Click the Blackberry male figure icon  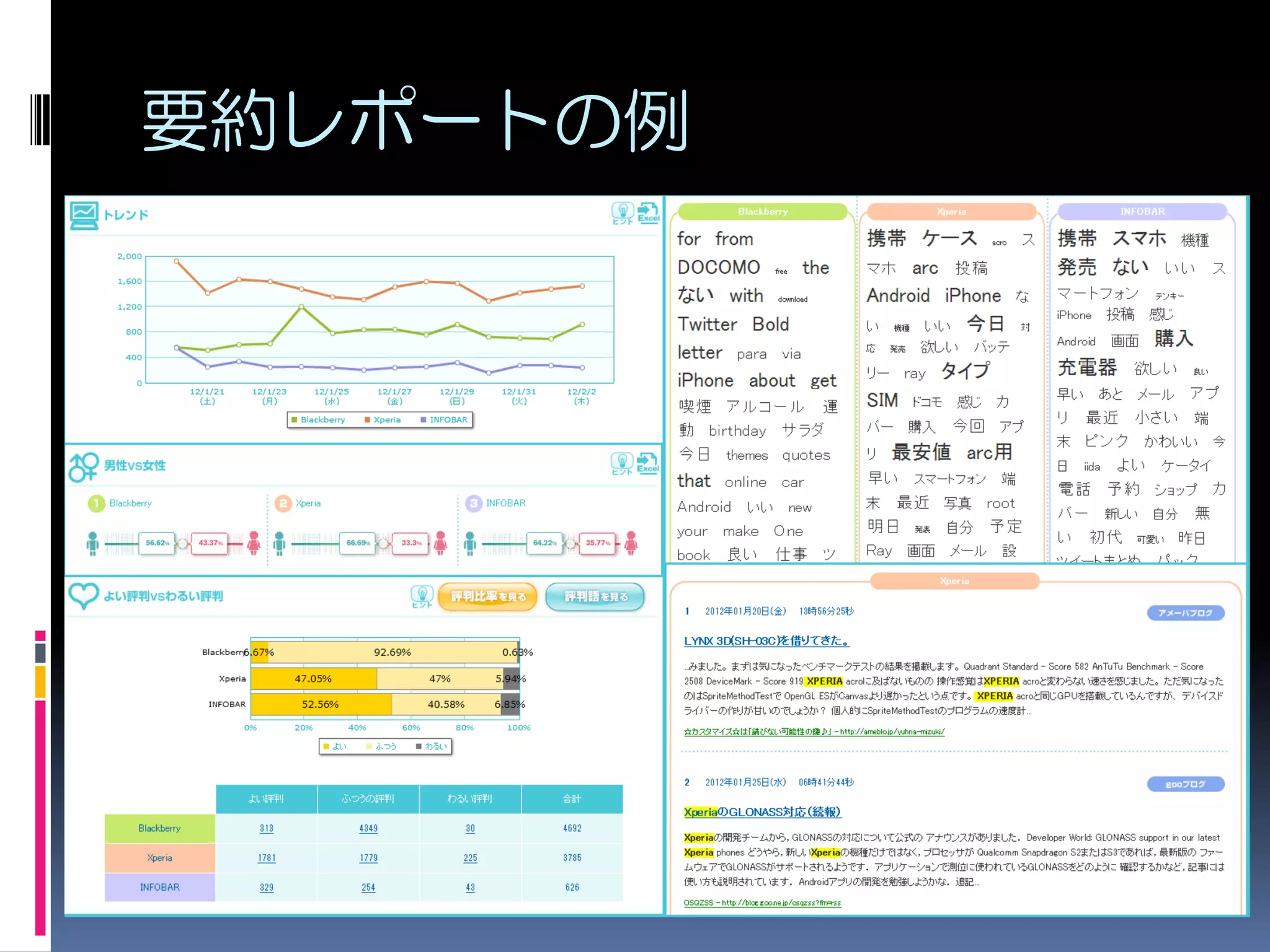[x=92, y=544]
